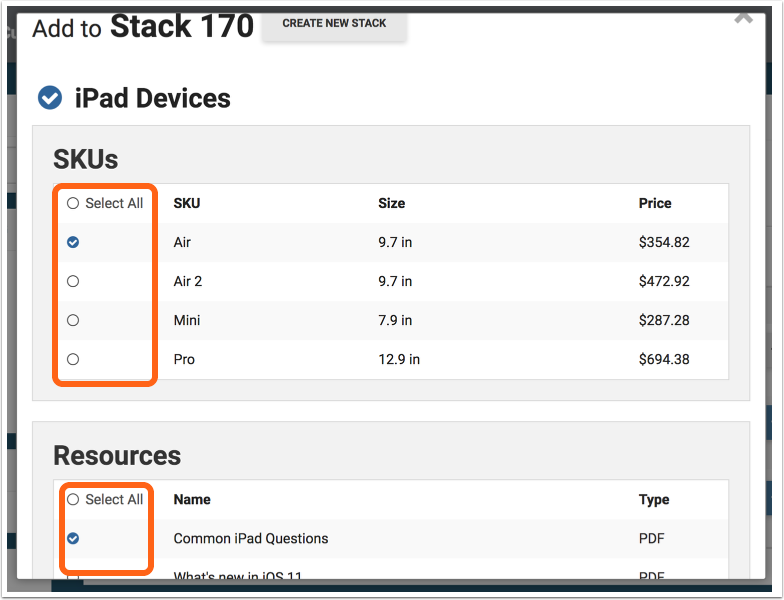Click the $694.38 price cell
The image size is (784, 600).
pyautogui.click(x=664, y=359)
